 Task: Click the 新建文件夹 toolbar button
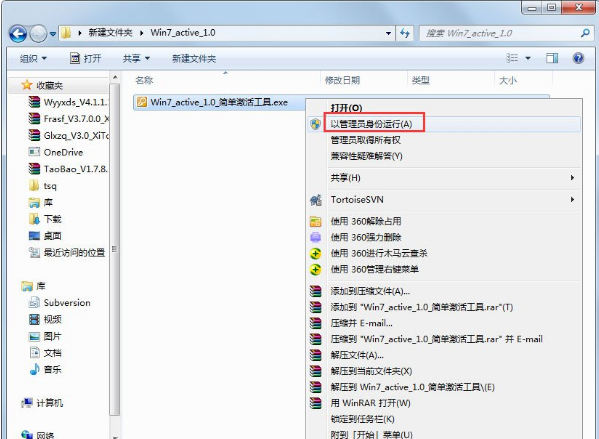[x=194, y=58]
